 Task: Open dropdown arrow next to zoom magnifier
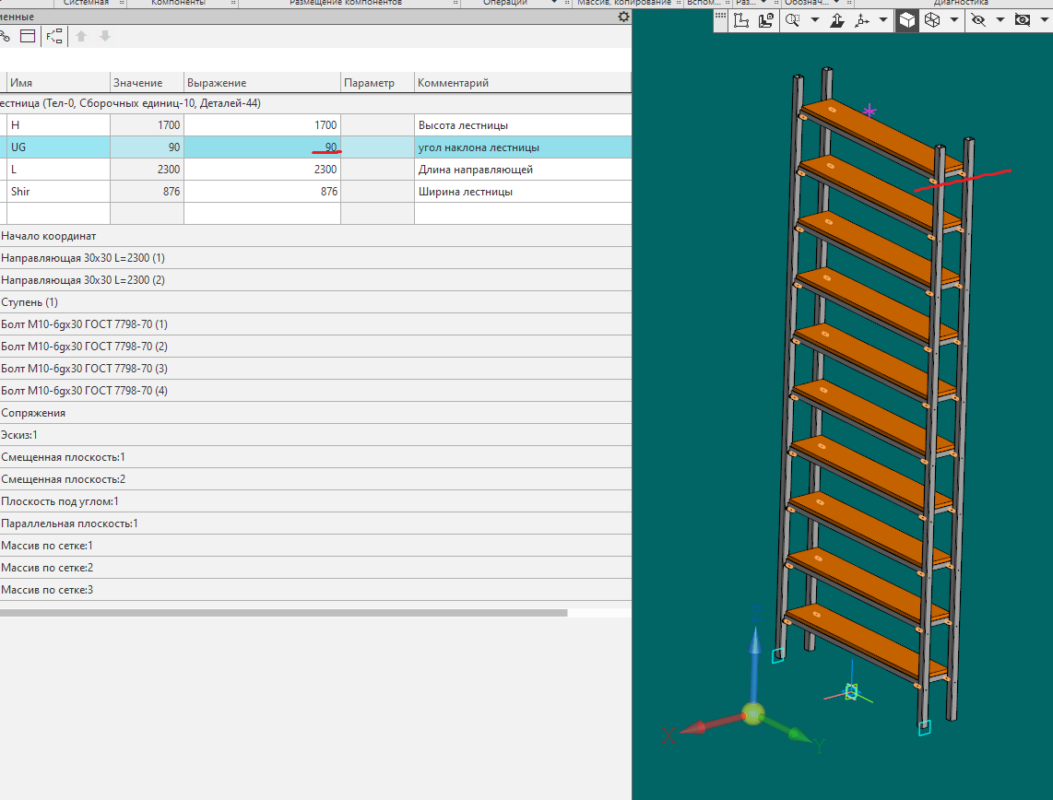[815, 20]
